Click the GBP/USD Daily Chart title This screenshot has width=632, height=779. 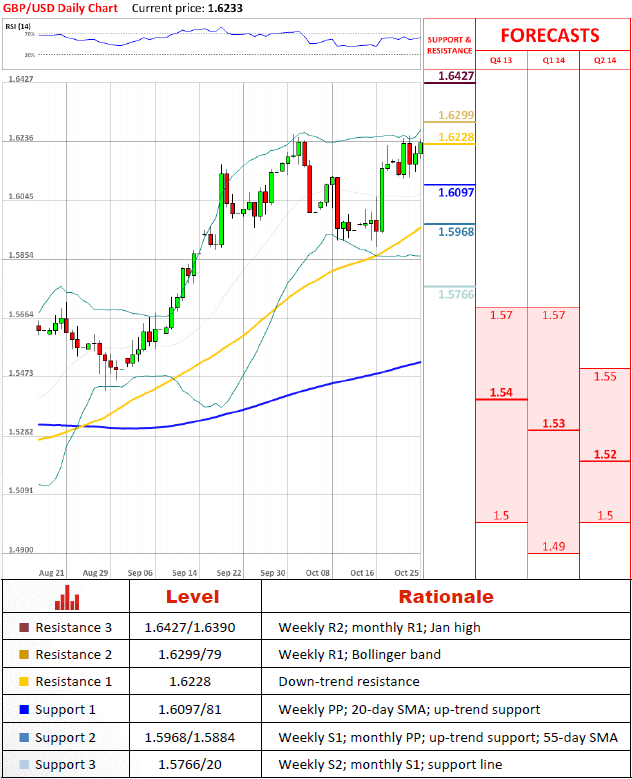pyautogui.click(x=61, y=8)
